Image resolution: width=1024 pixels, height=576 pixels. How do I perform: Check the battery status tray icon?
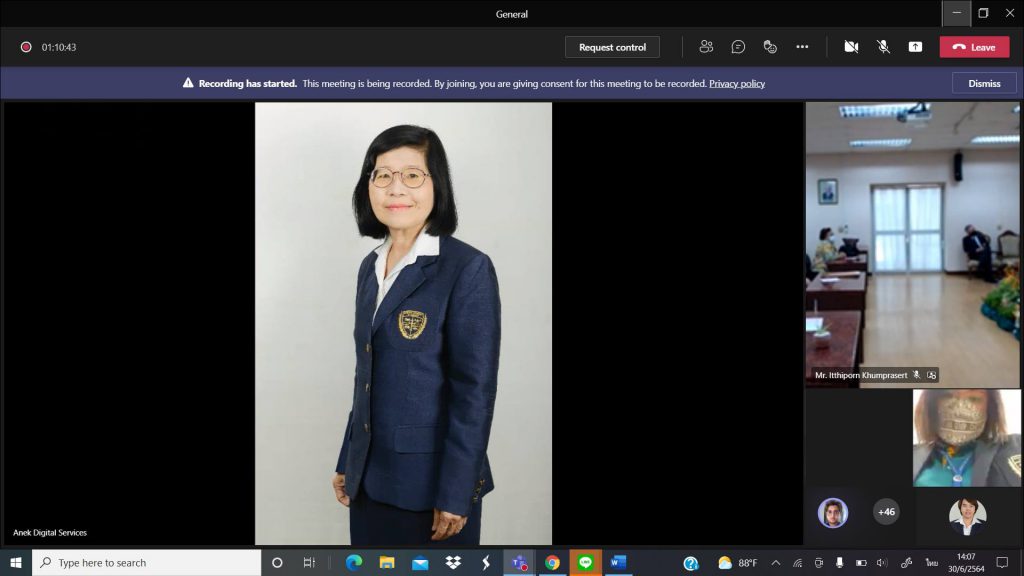pyautogui.click(x=861, y=563)
